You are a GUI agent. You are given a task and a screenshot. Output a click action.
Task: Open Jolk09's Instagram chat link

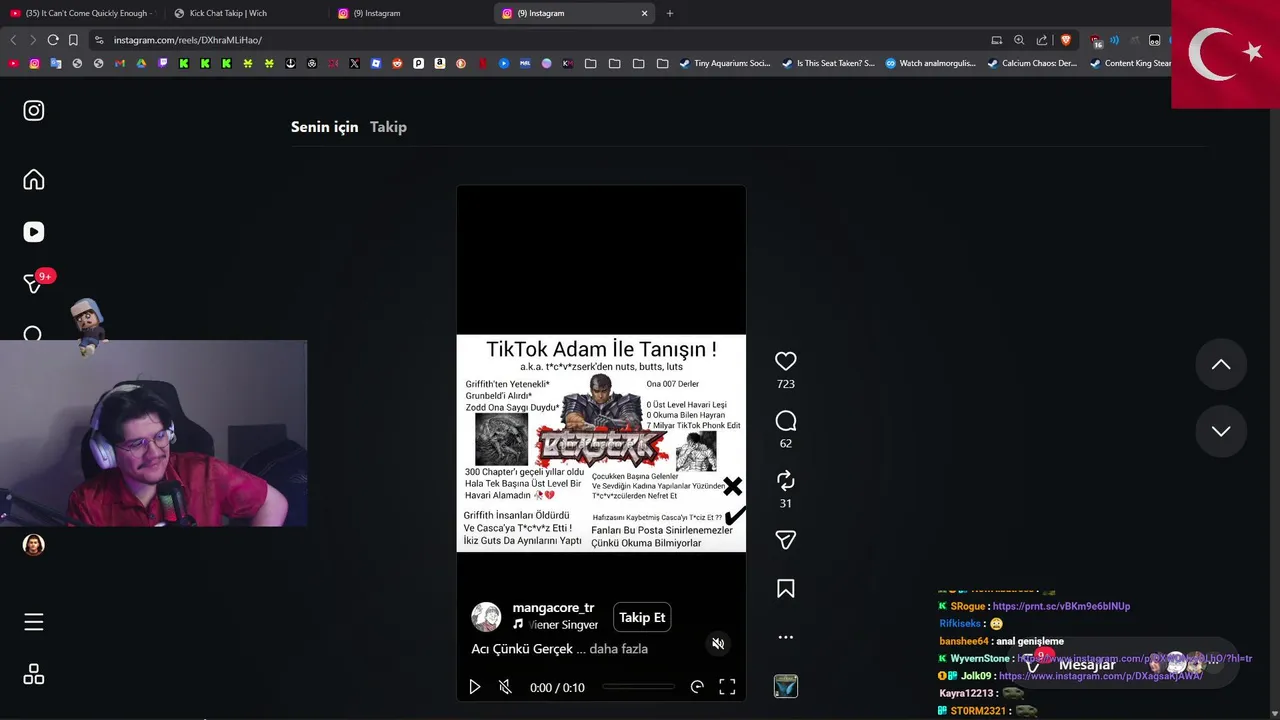tap(1100, 676)
